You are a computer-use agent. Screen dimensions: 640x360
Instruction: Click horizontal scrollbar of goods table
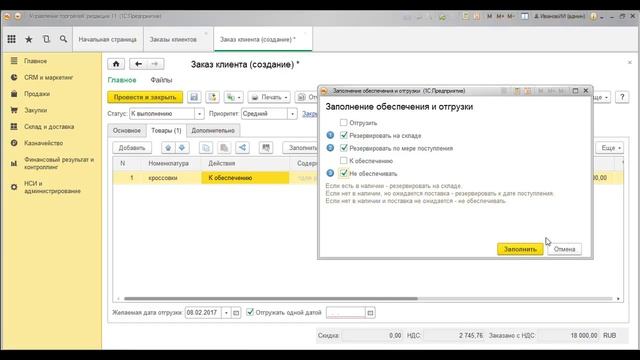[271, 299]
